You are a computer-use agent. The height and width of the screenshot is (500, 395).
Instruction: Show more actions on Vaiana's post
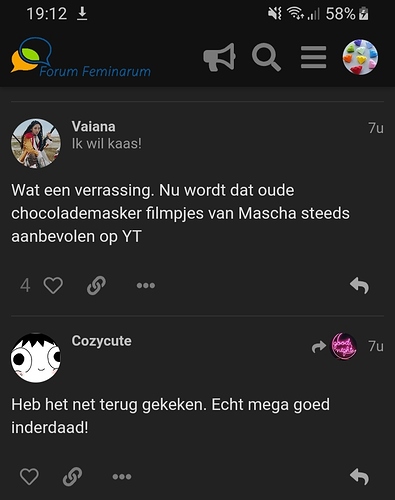click(x=146, y=285)
